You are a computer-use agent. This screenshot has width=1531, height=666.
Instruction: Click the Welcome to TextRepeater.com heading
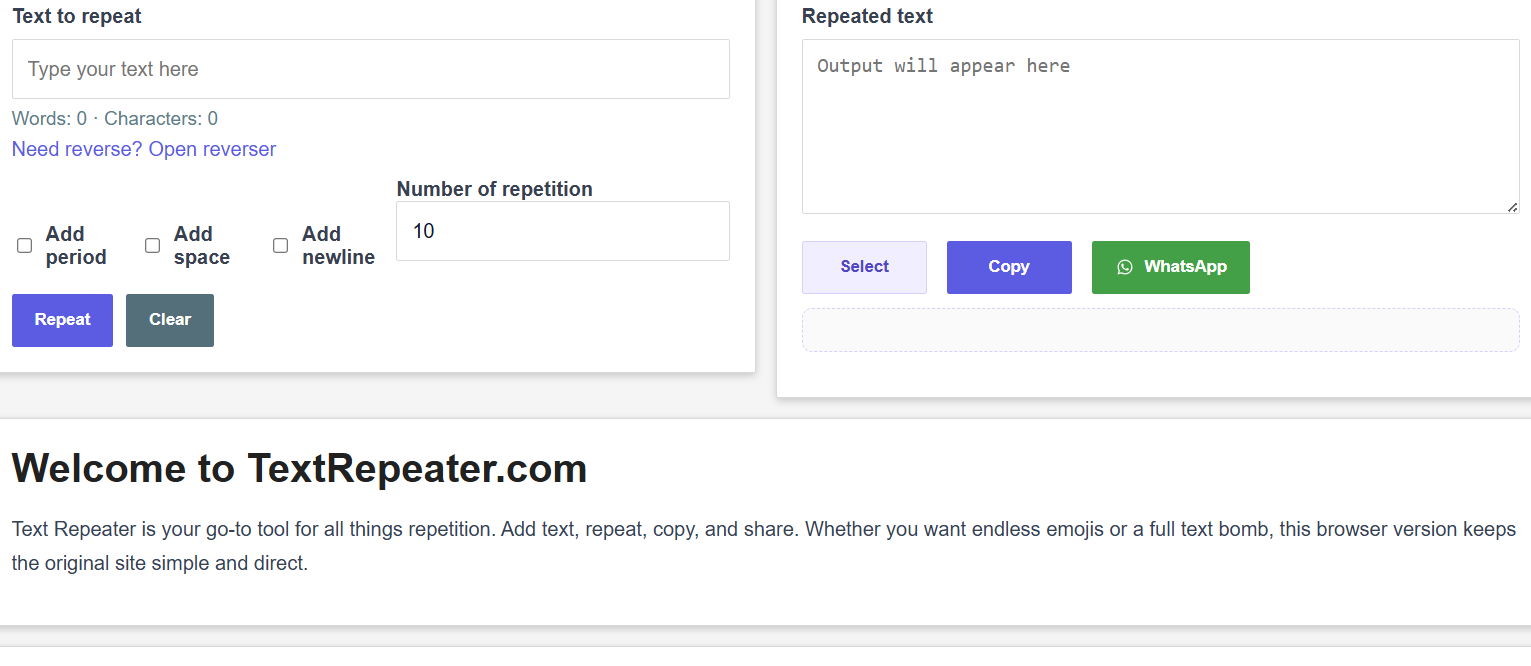click(x=299, y=468)
